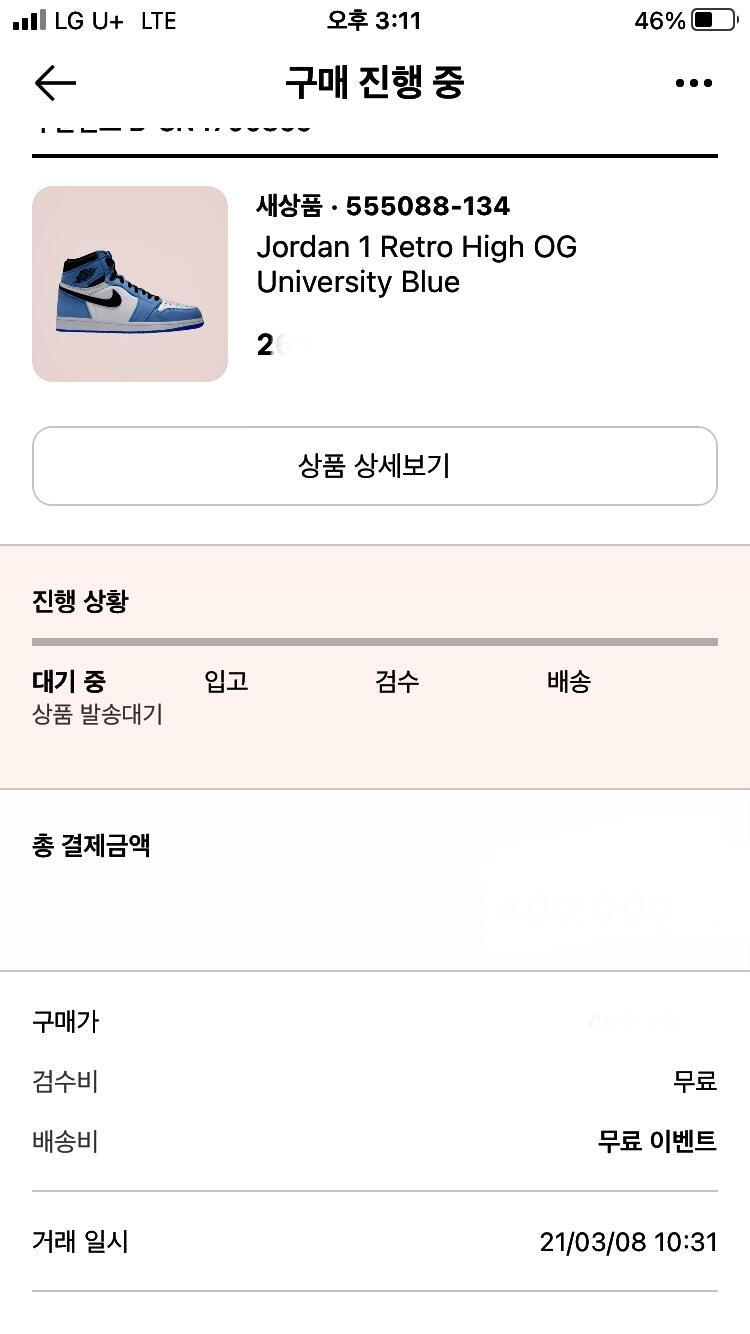Image resolution: width=750 pixels, height=1334 pixels.
Task: Tap the 구매 진행 중 page title
Action: [375, 83]
